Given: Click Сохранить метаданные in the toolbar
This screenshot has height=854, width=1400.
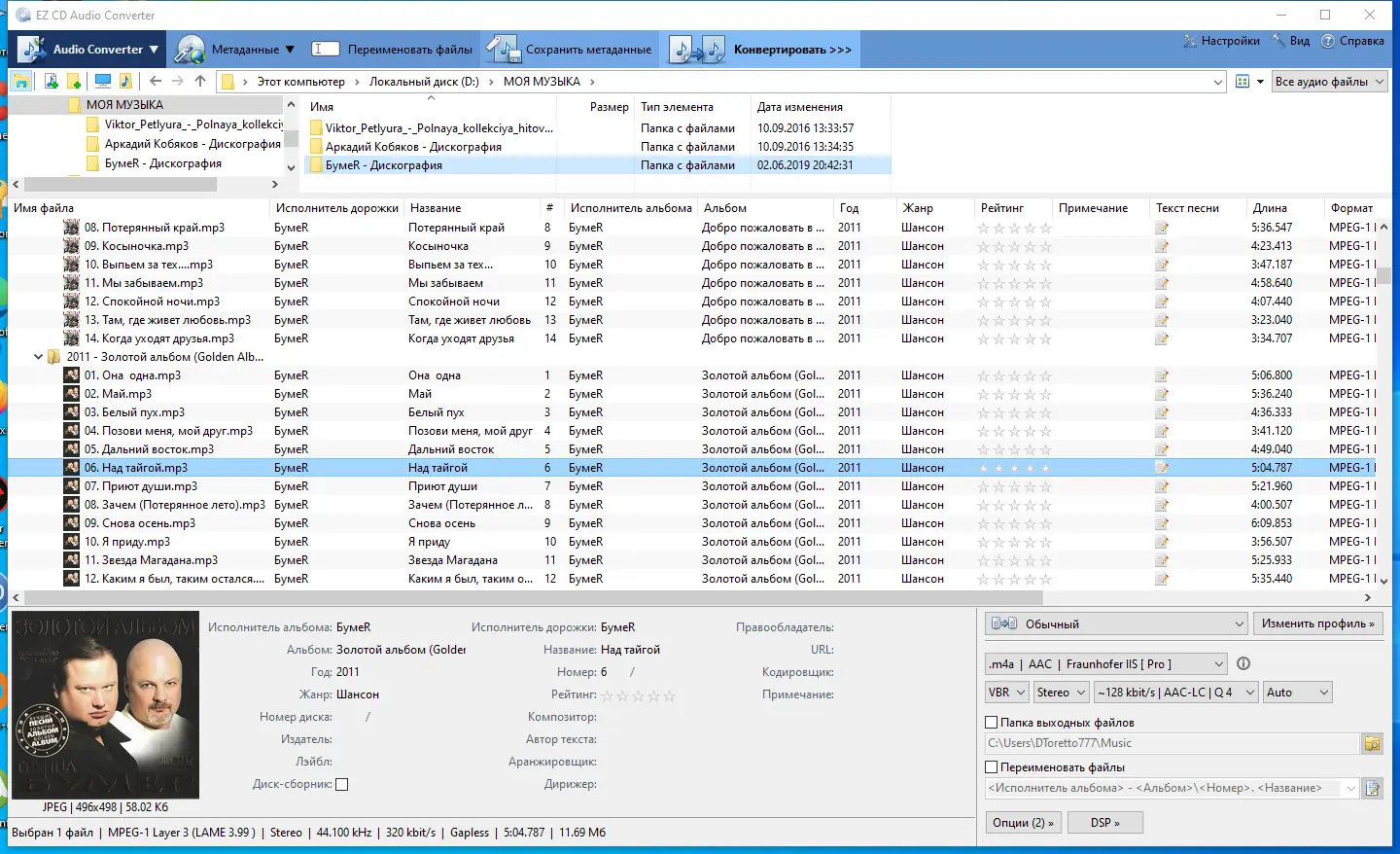Looking at the screenshot, I should [570, 50].
